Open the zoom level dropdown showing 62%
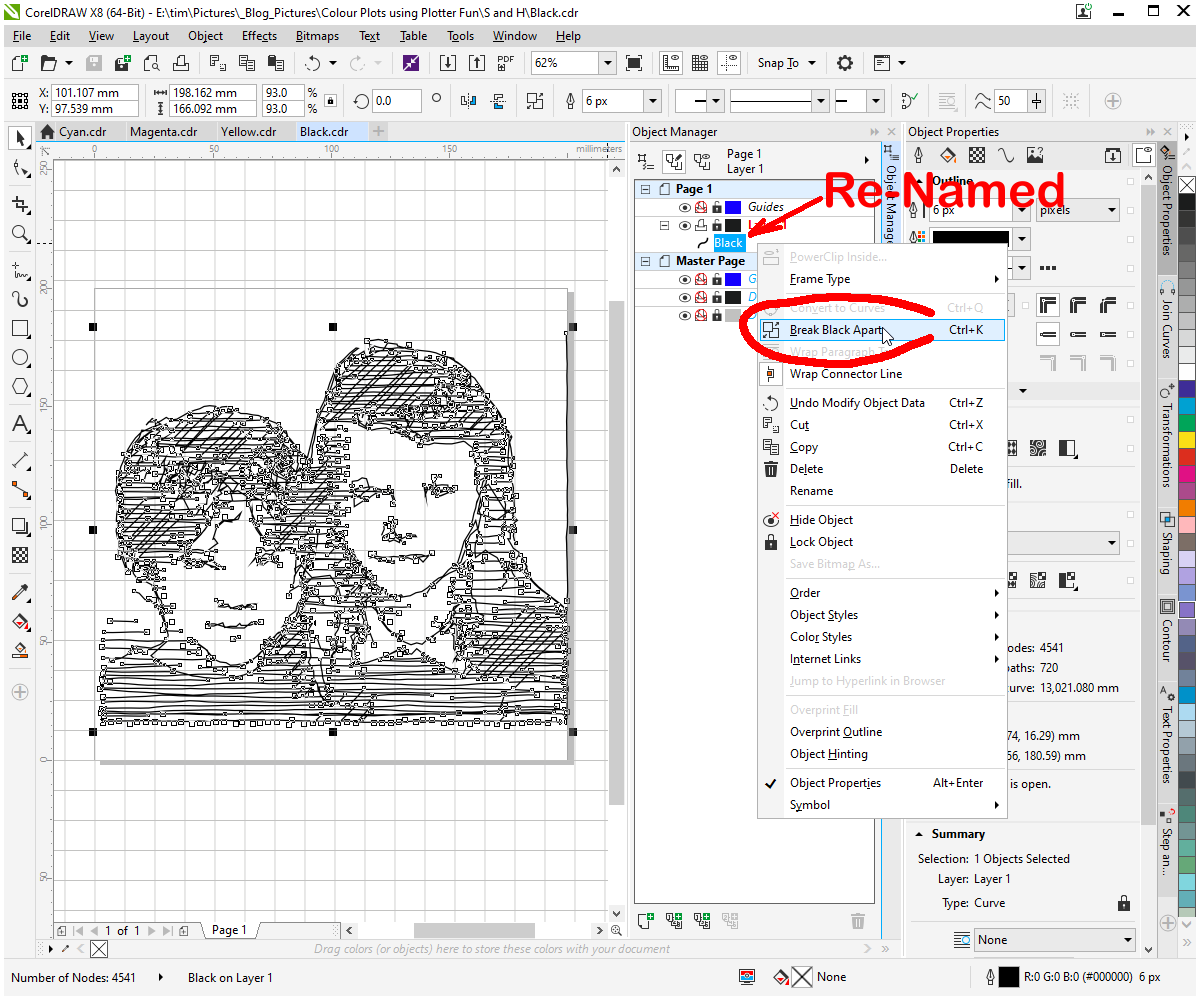 (x=608, y=62)
